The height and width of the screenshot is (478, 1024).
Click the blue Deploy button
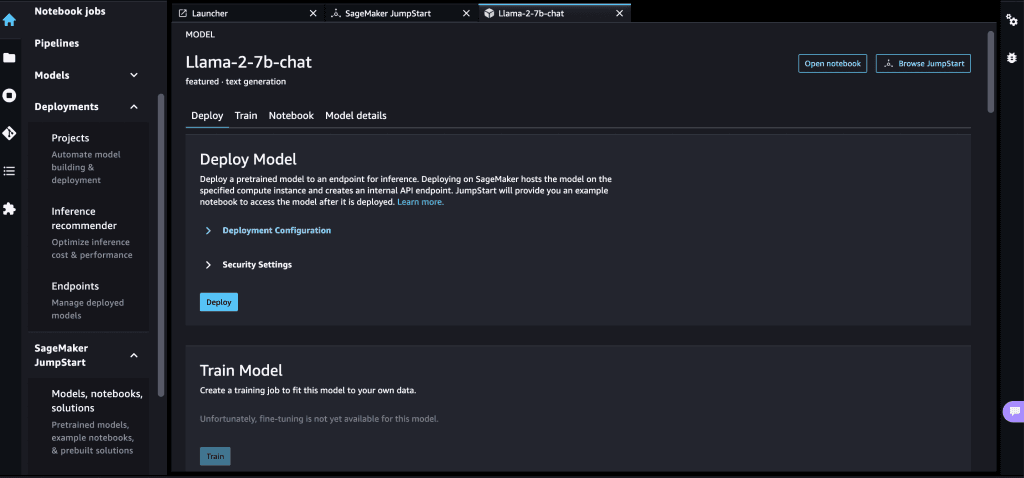[x=219, y=302]
